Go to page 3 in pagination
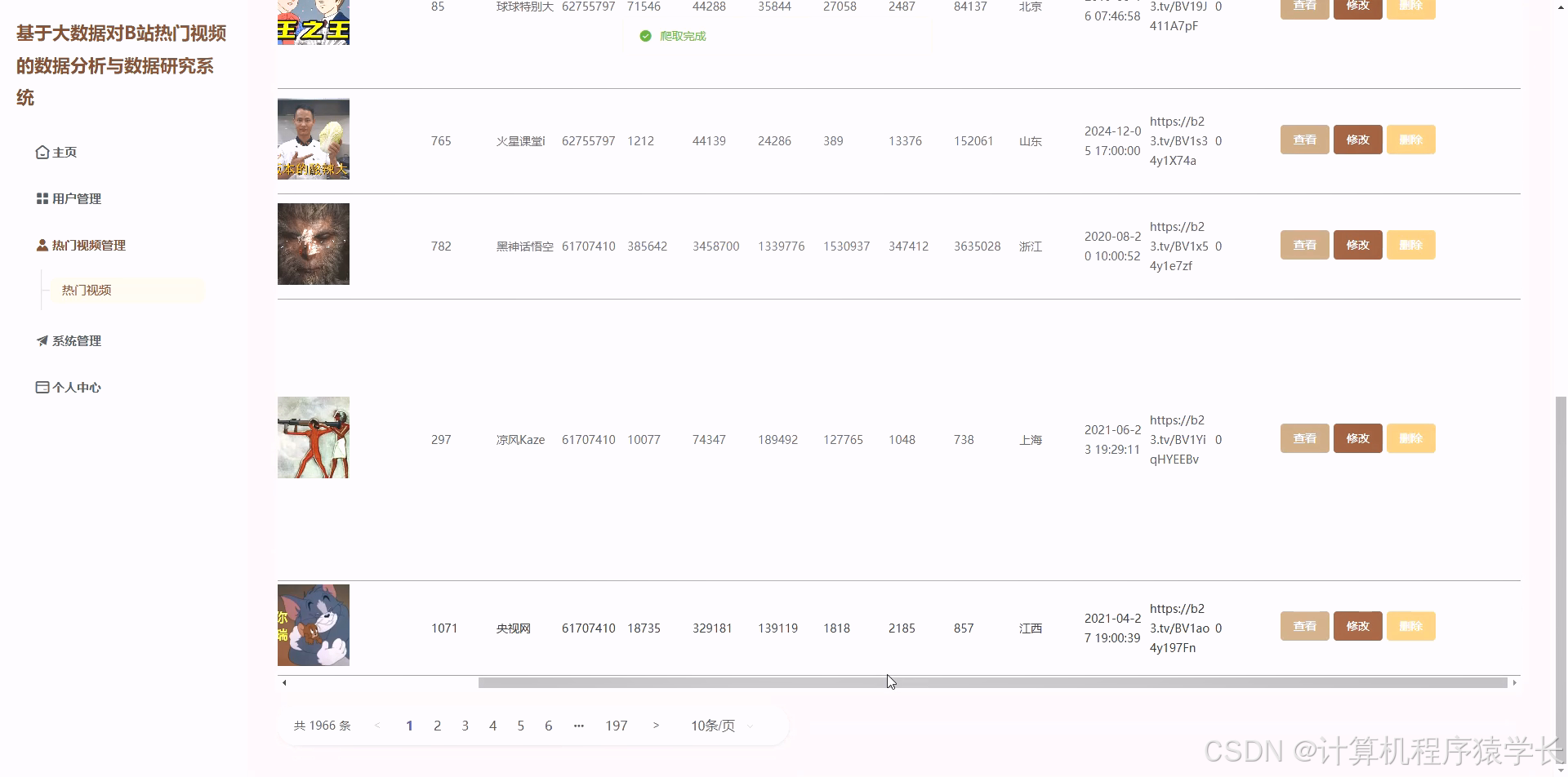The height and width of the screenshot is (777, 1568). point(465,726)
